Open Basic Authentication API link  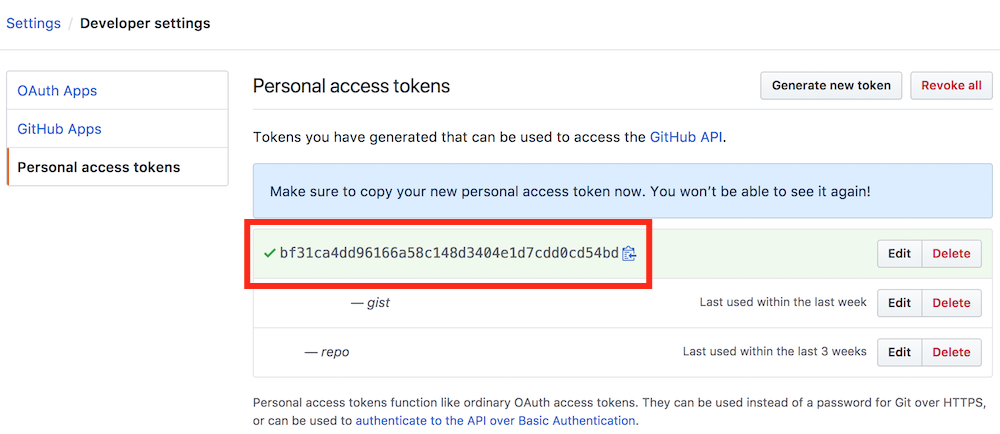(495, 421)
